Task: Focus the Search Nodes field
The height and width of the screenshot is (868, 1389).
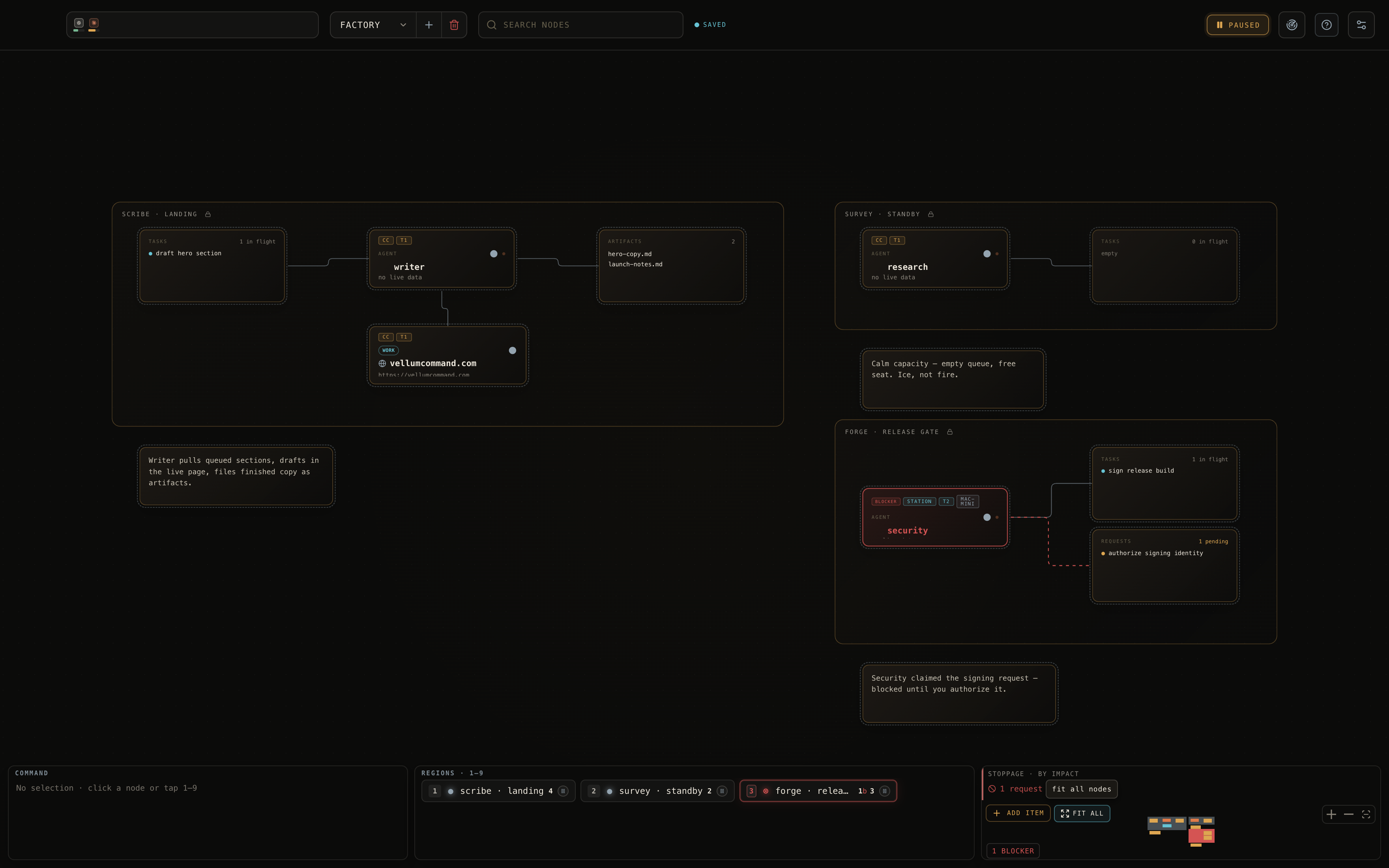Action: click(580, 25)
